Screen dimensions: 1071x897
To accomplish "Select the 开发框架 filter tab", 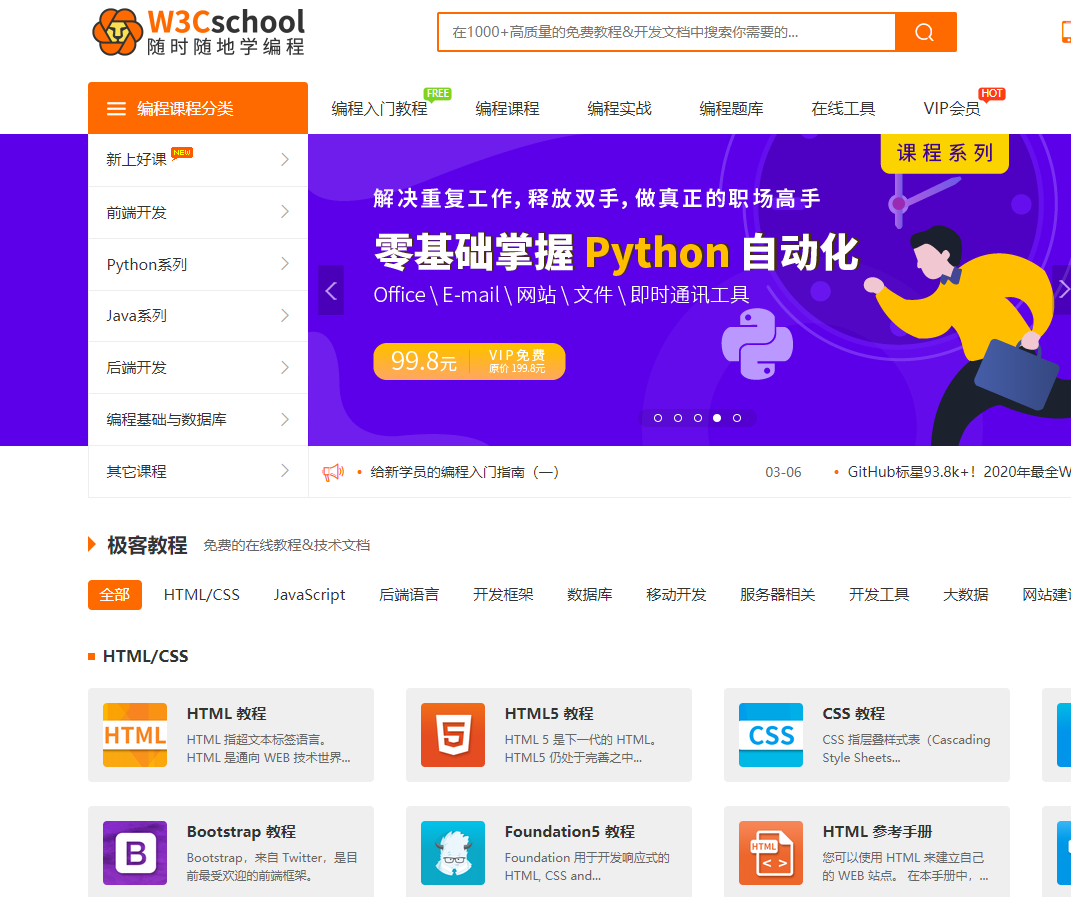I will (503, 594).
